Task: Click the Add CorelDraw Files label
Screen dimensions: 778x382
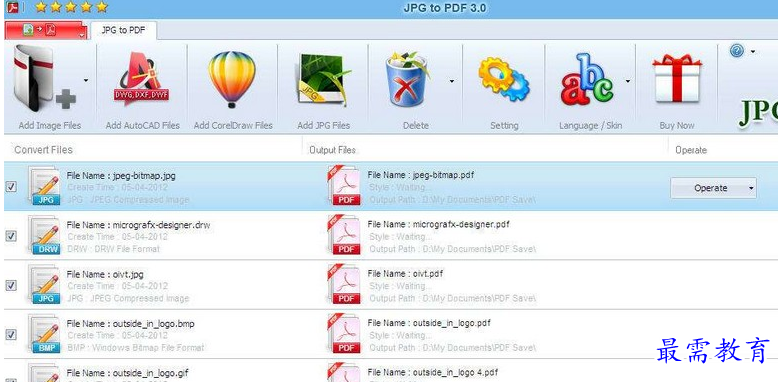Action: click(233, 126)
